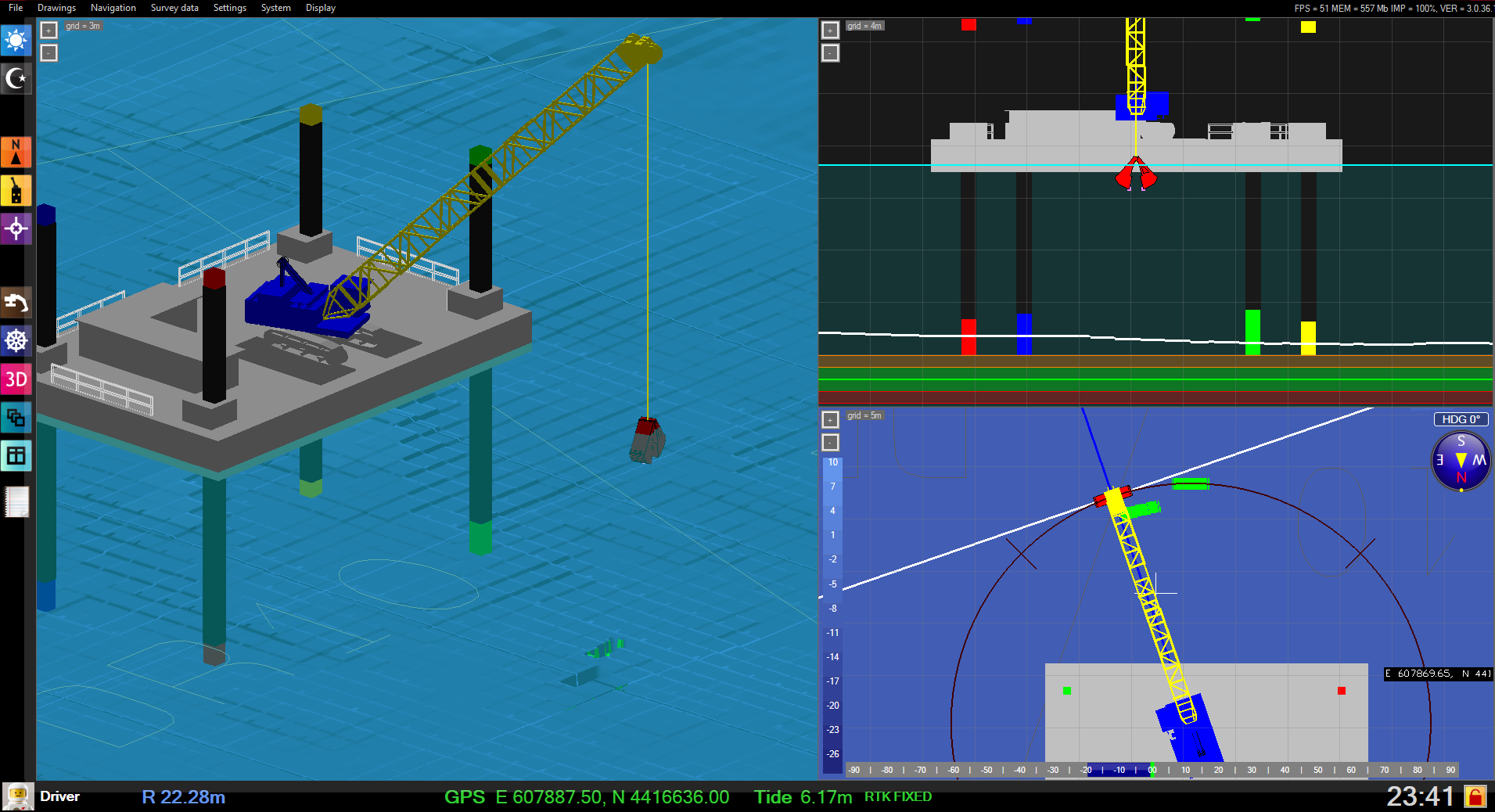Click the panel grid layout icon
This screenshot has height=812, width=1495.
tap(16, 455)
